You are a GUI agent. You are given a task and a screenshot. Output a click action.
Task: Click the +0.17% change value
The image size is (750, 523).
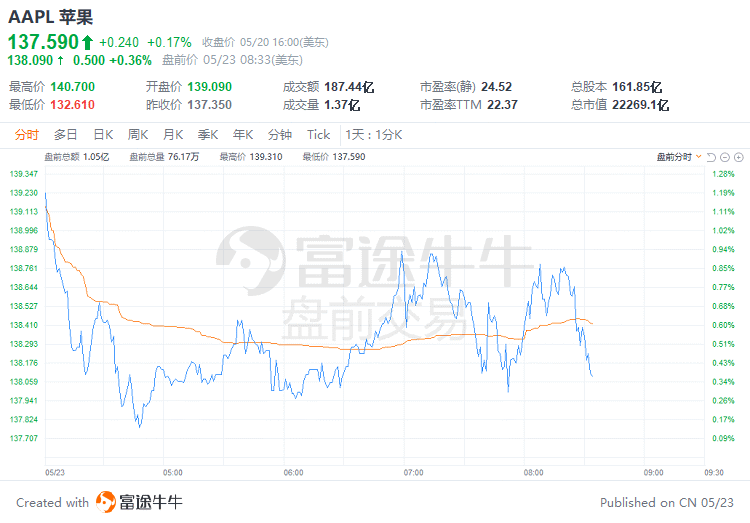tap(169, 43)
